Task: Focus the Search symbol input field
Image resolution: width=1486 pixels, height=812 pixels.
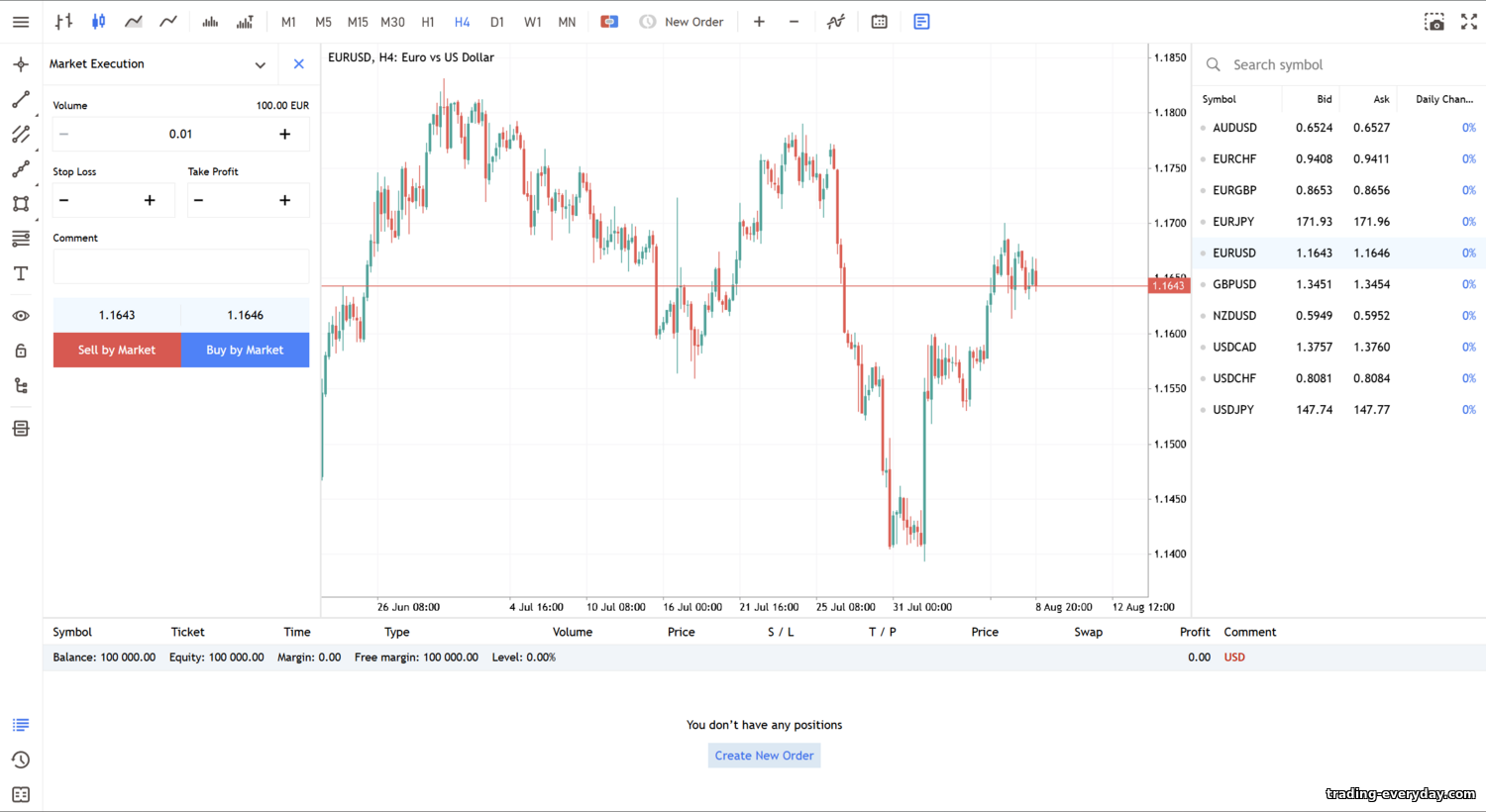Action: (x=1337, y=65)
